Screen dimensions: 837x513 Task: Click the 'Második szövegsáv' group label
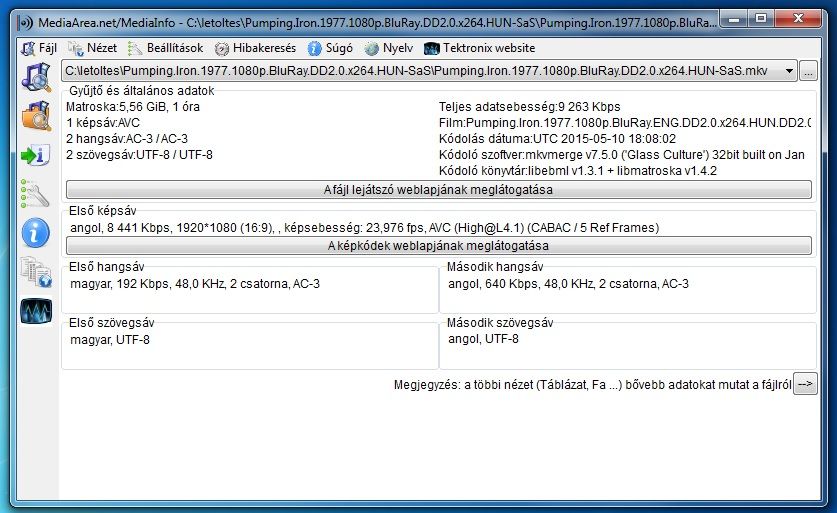500,323
